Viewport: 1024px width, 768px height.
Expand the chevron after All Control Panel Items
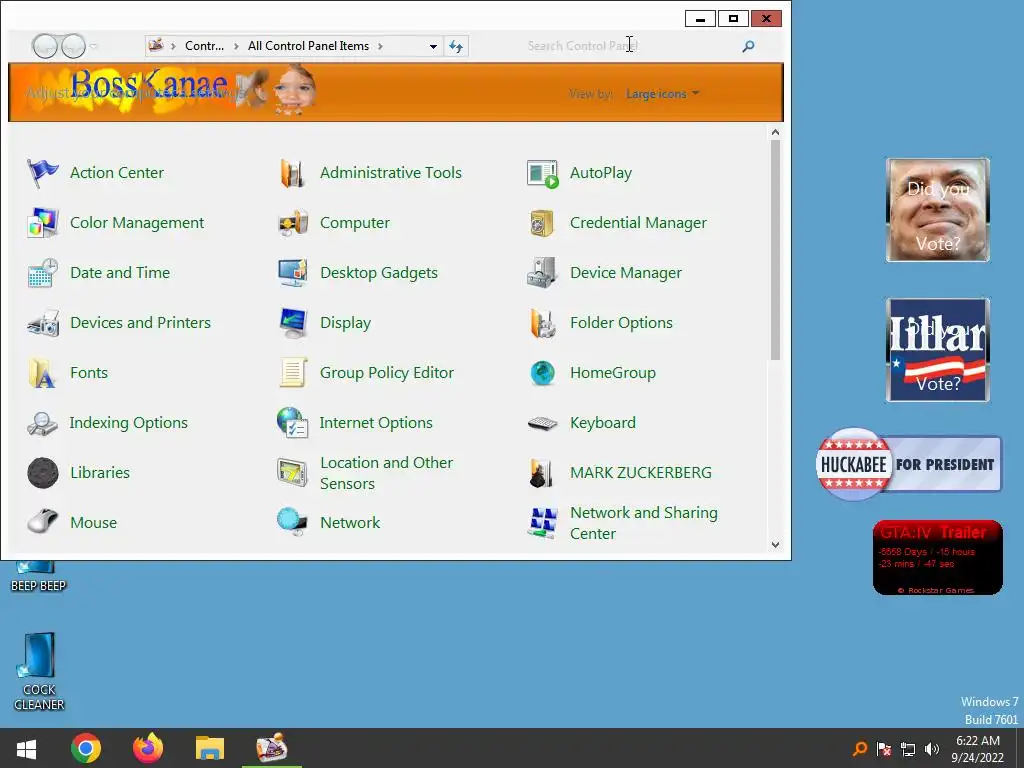380,46
